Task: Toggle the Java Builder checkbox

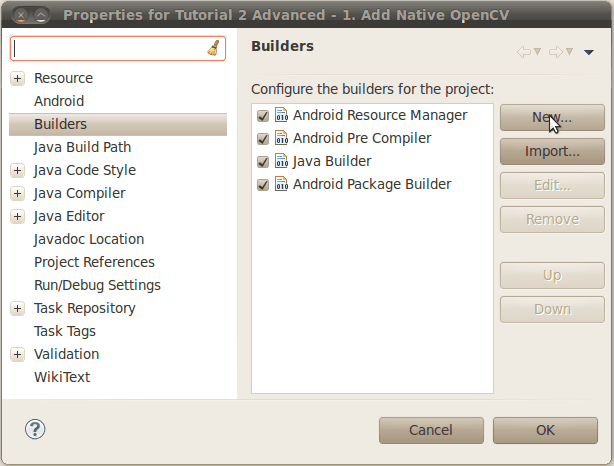Action: [263, 162]
